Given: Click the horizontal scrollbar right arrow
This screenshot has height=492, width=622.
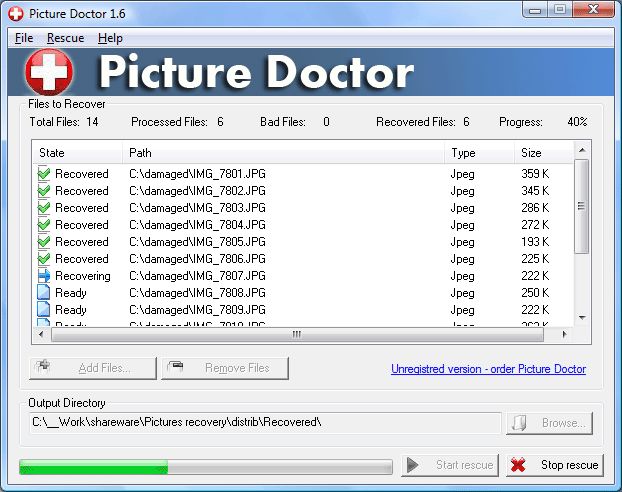Looking at the screenshot, I should 564,334.
